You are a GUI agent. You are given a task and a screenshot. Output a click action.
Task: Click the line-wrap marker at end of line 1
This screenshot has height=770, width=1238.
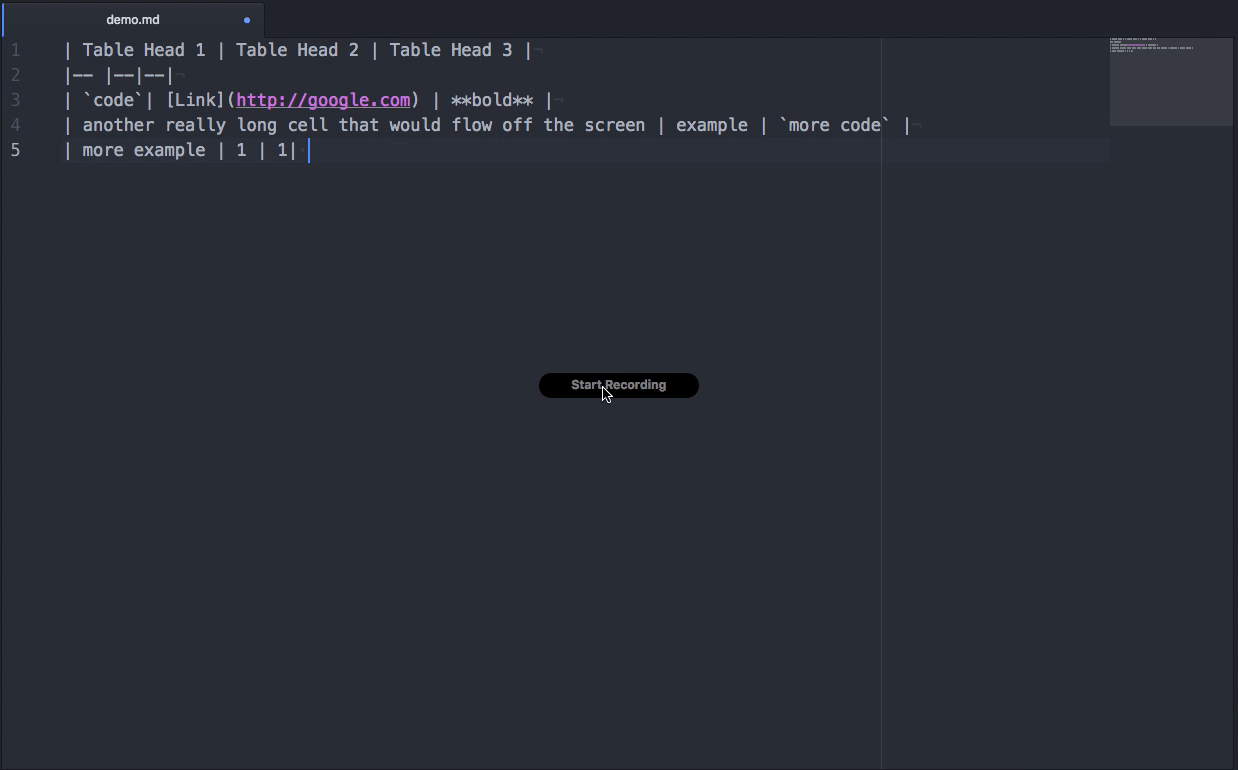pyautogui.click(x=537, y=48)
